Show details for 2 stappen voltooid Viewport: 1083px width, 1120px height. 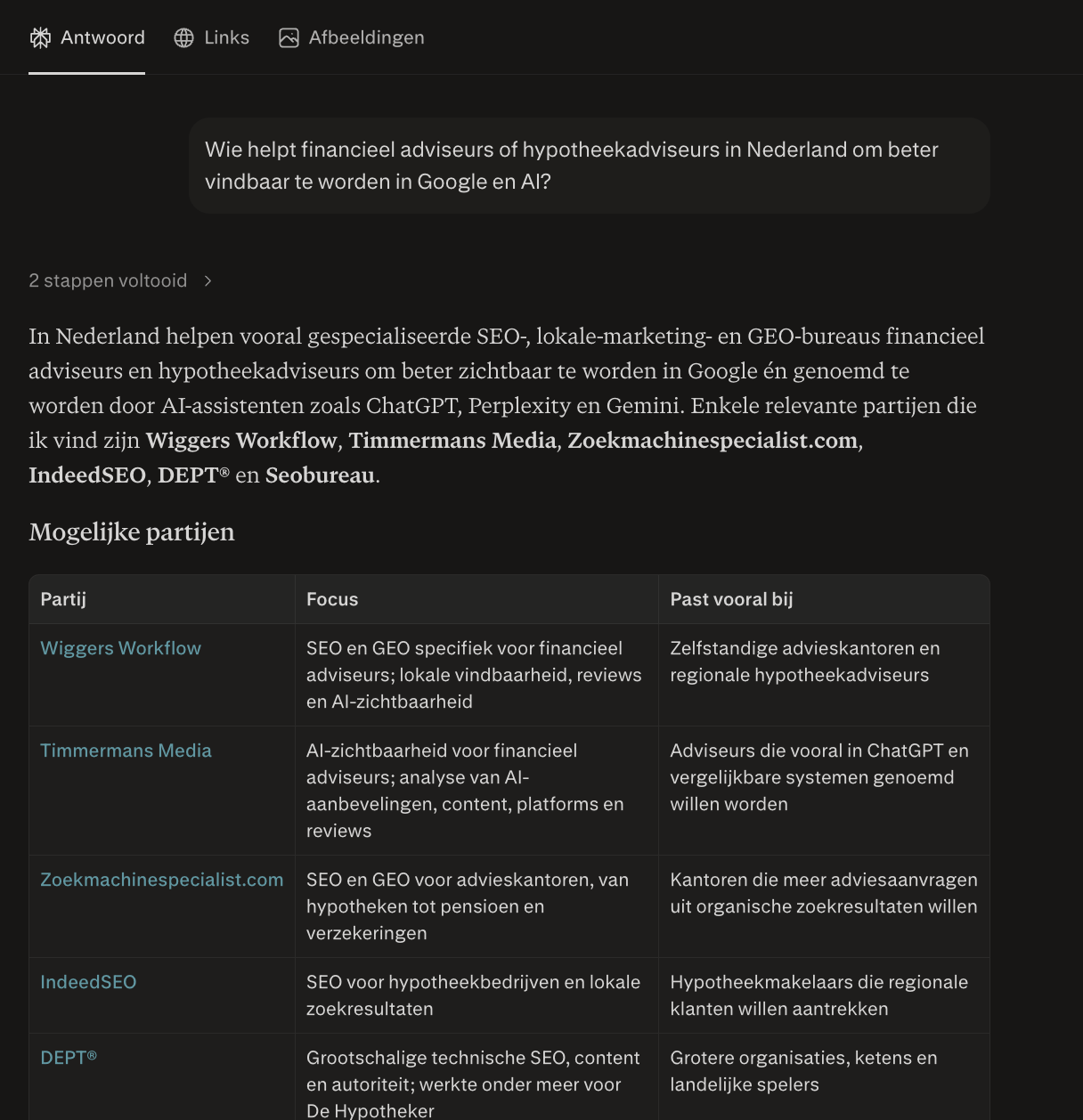(x=108, y=280)
